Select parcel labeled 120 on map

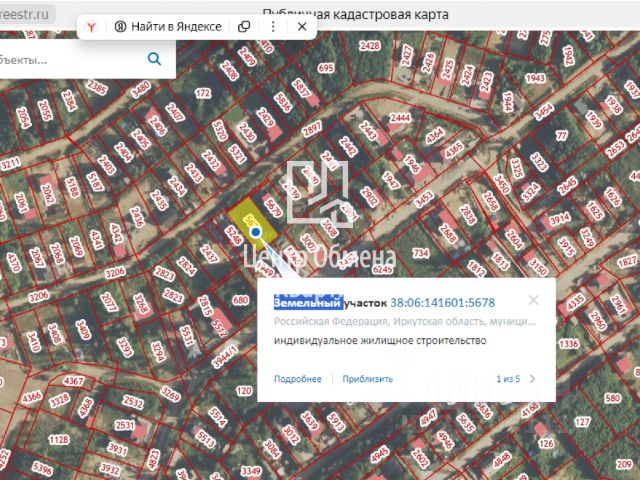click(244, 391)
